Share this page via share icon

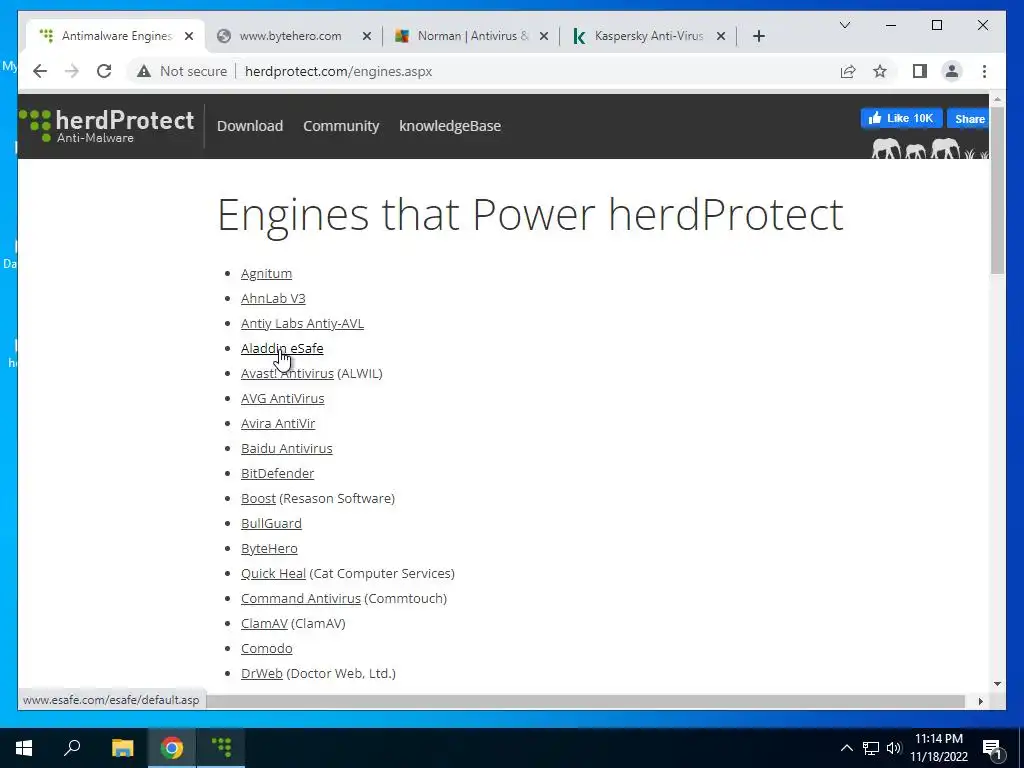click(848, 71)
